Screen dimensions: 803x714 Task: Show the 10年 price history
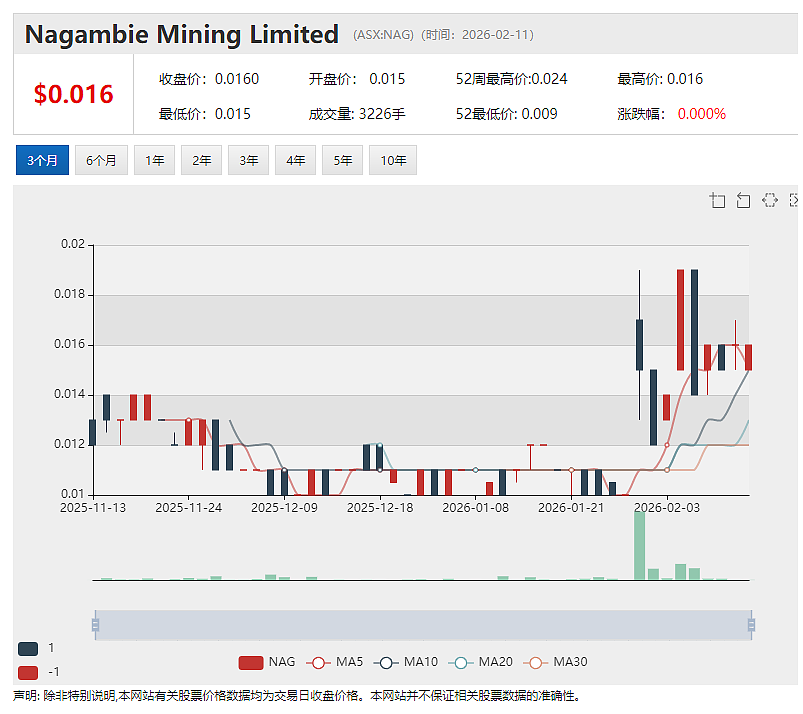[x=393, y=160]
